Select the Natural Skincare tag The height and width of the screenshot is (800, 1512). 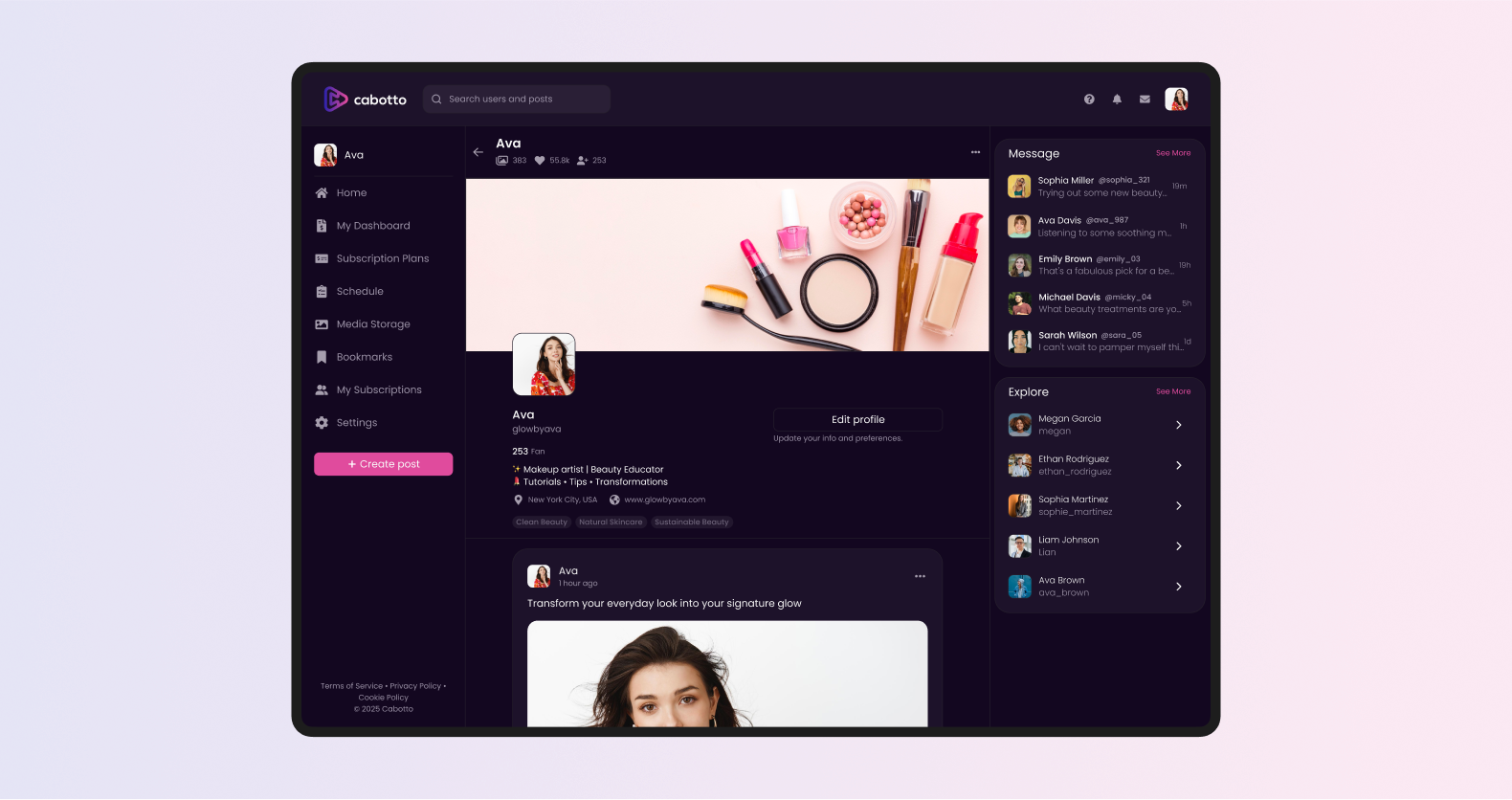pyautogui.click(x=611, y=522)
